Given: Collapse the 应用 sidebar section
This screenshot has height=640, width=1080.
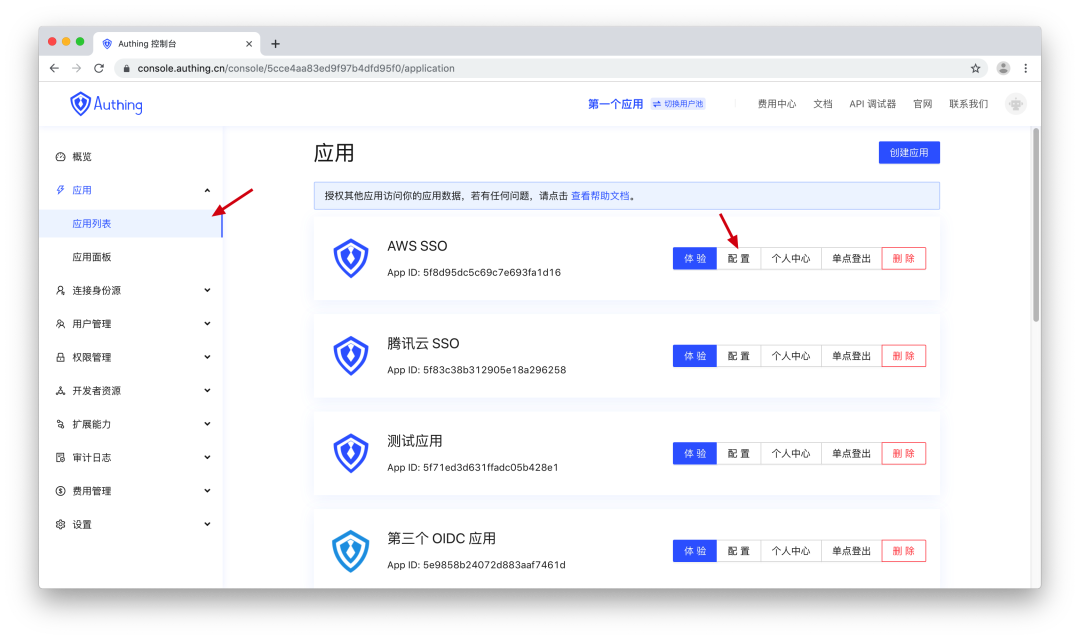Looking at the screenshot, I should point(207,190).
